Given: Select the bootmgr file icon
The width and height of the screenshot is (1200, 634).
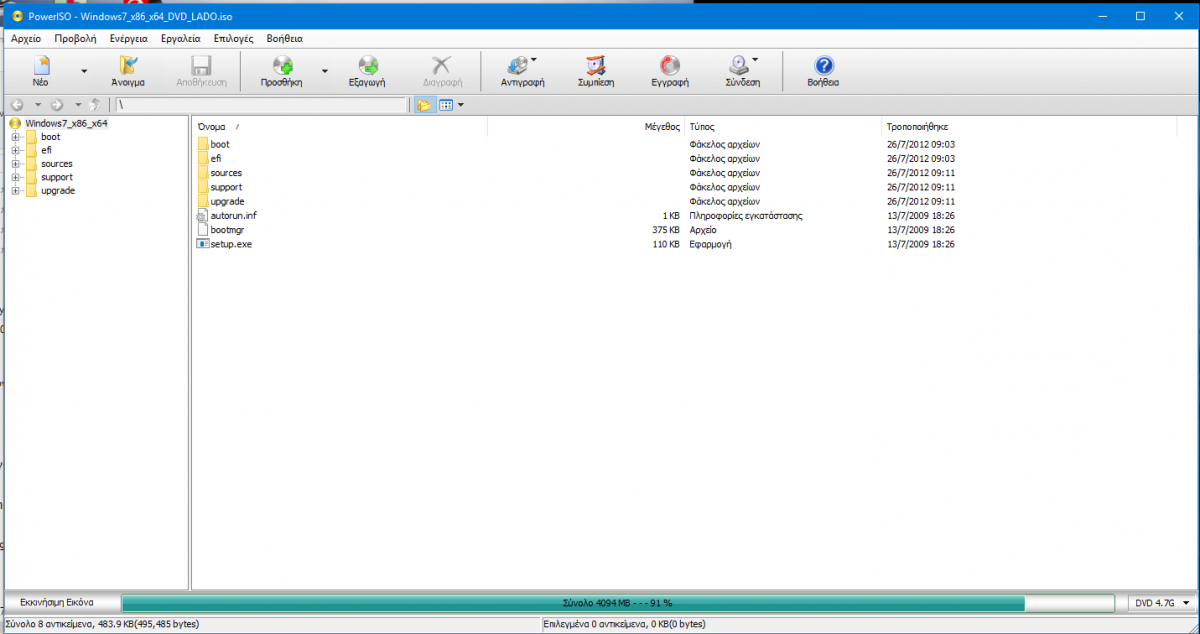Looking at the screenshot, I should [x=203, y=230].
